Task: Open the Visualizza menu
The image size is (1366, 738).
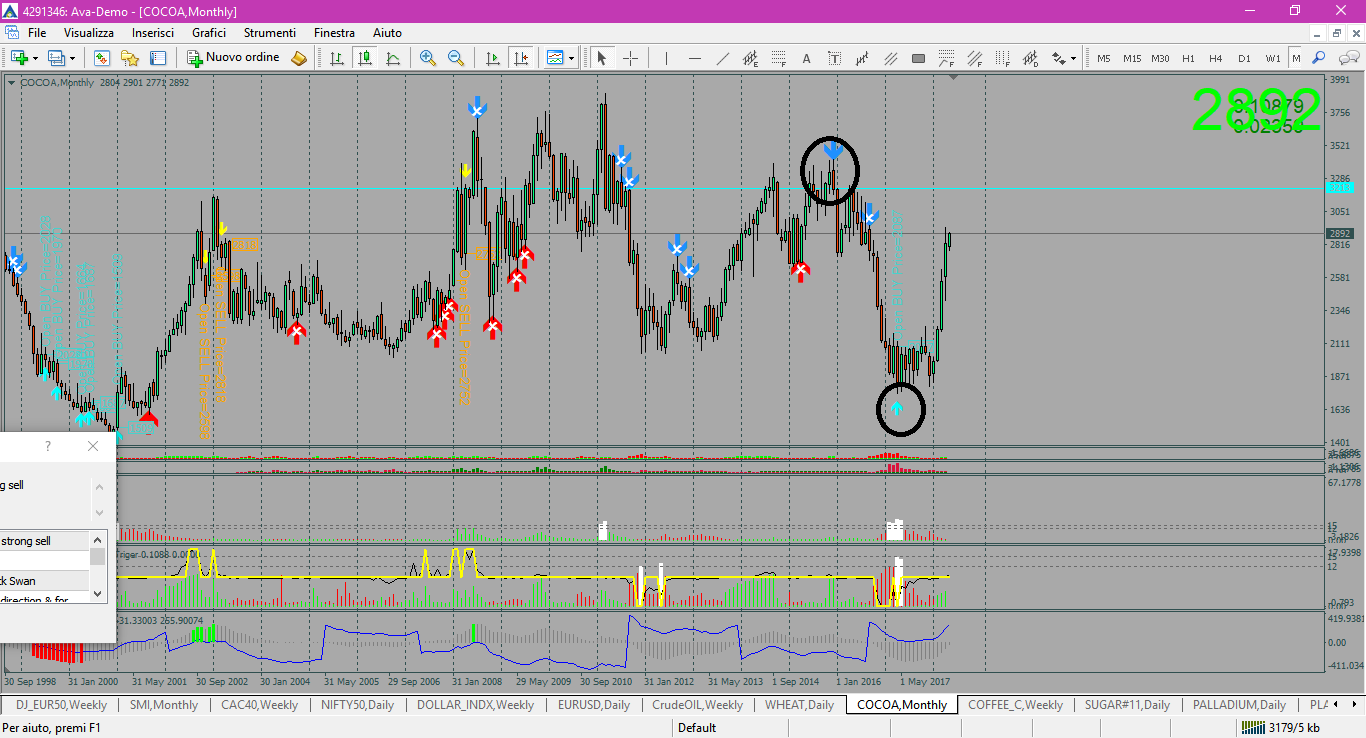Action: click(x=89, y=32)
